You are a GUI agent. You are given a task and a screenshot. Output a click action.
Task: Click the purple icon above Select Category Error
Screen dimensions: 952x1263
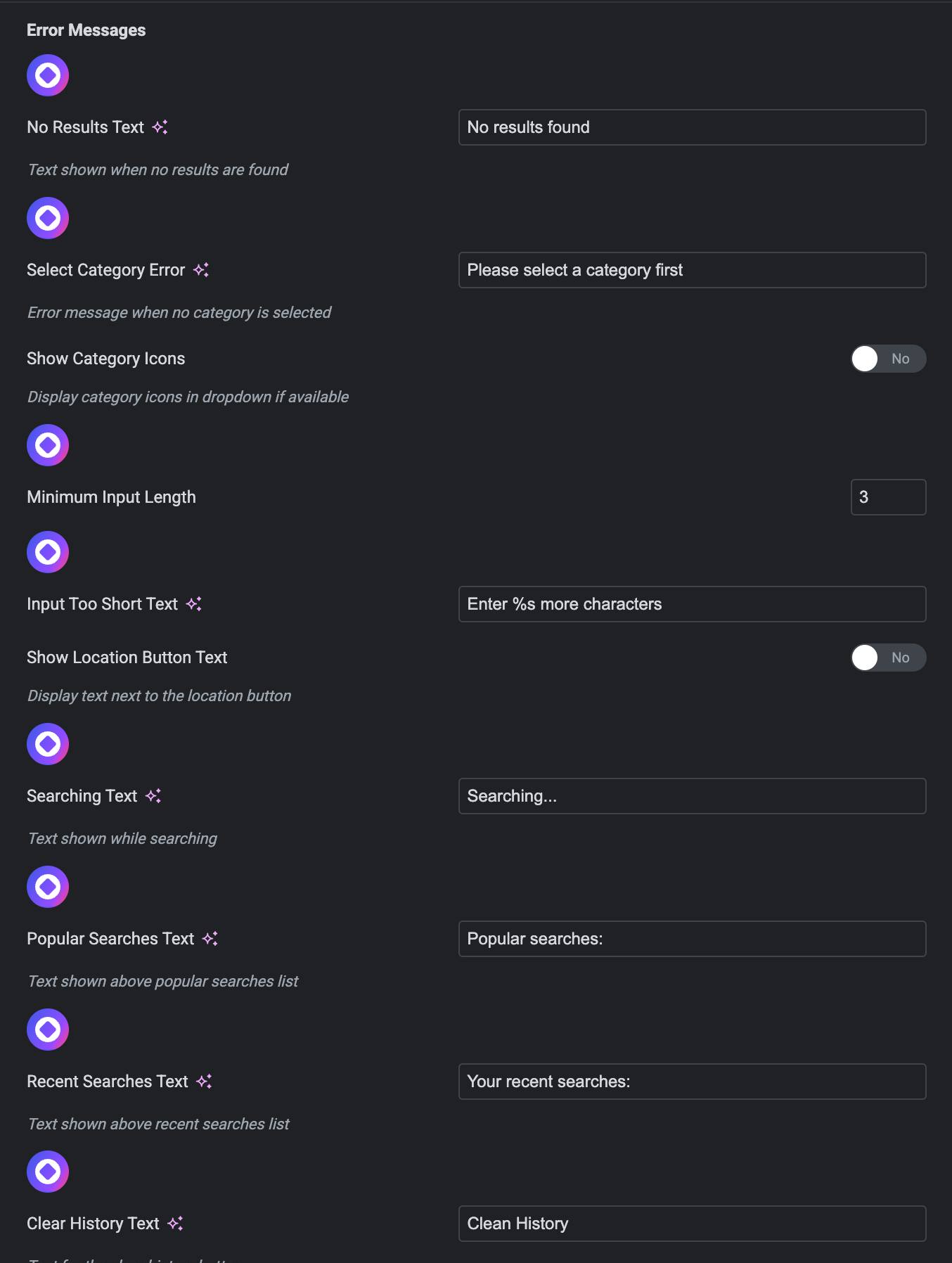pos(48,218)
